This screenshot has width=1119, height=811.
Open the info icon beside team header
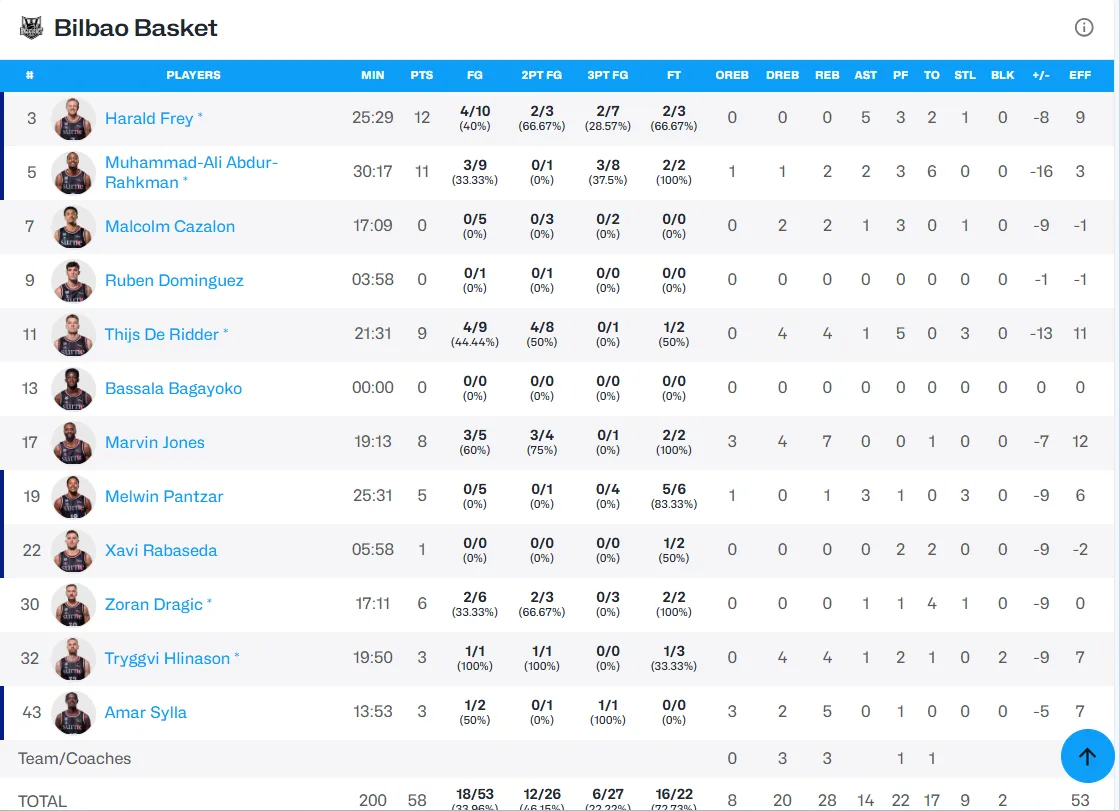(x=1083, y=27)
